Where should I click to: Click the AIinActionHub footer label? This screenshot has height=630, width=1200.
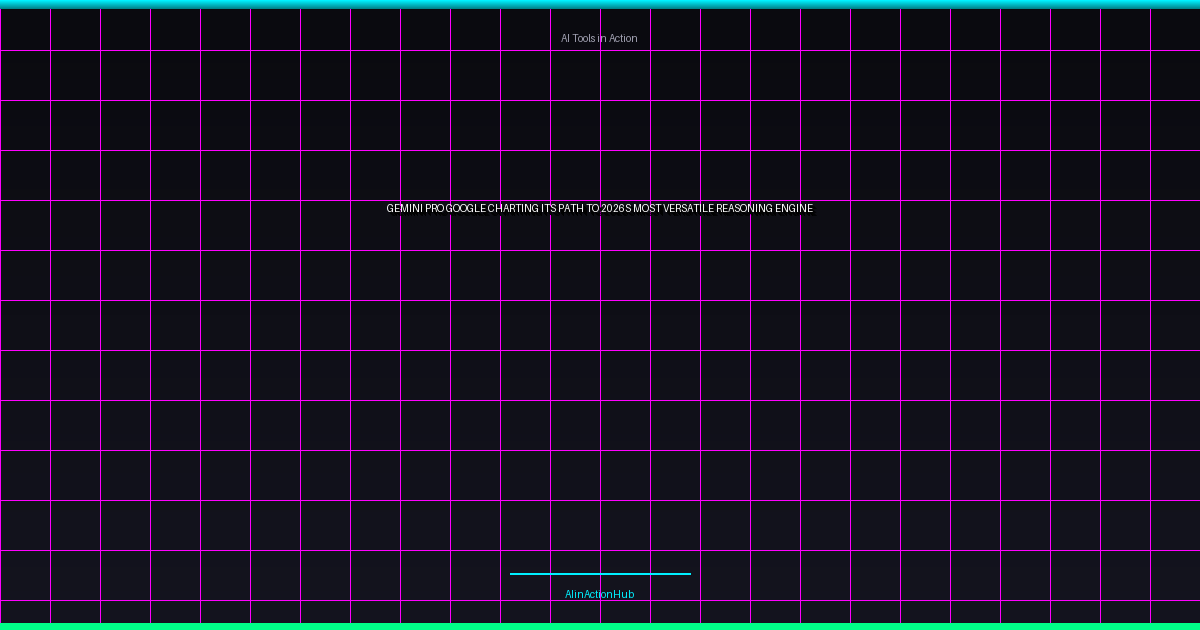point(599,594)
